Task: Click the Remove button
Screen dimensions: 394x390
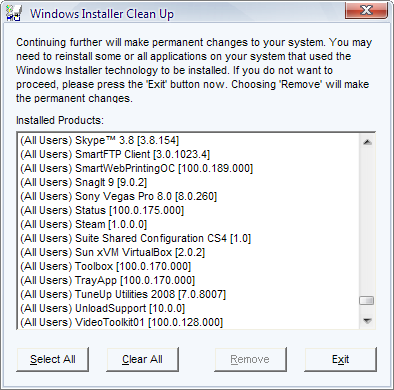Action: (250, 359)
